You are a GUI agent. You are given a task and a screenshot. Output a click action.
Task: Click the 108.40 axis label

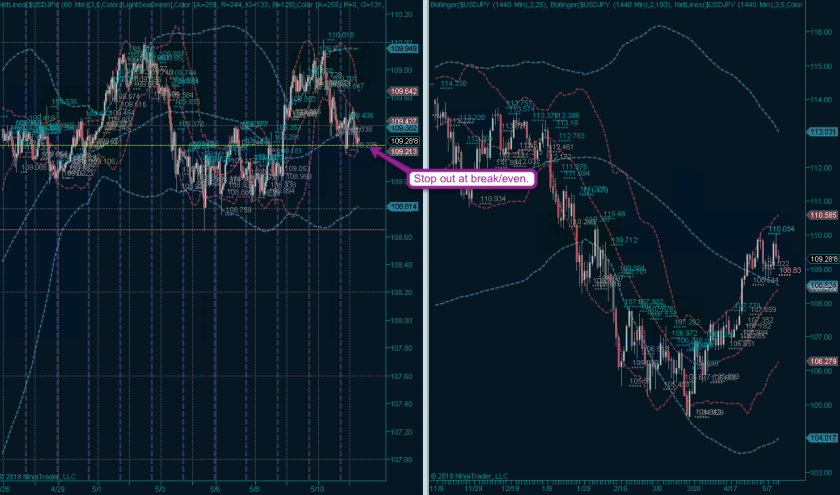click(402, 265)
